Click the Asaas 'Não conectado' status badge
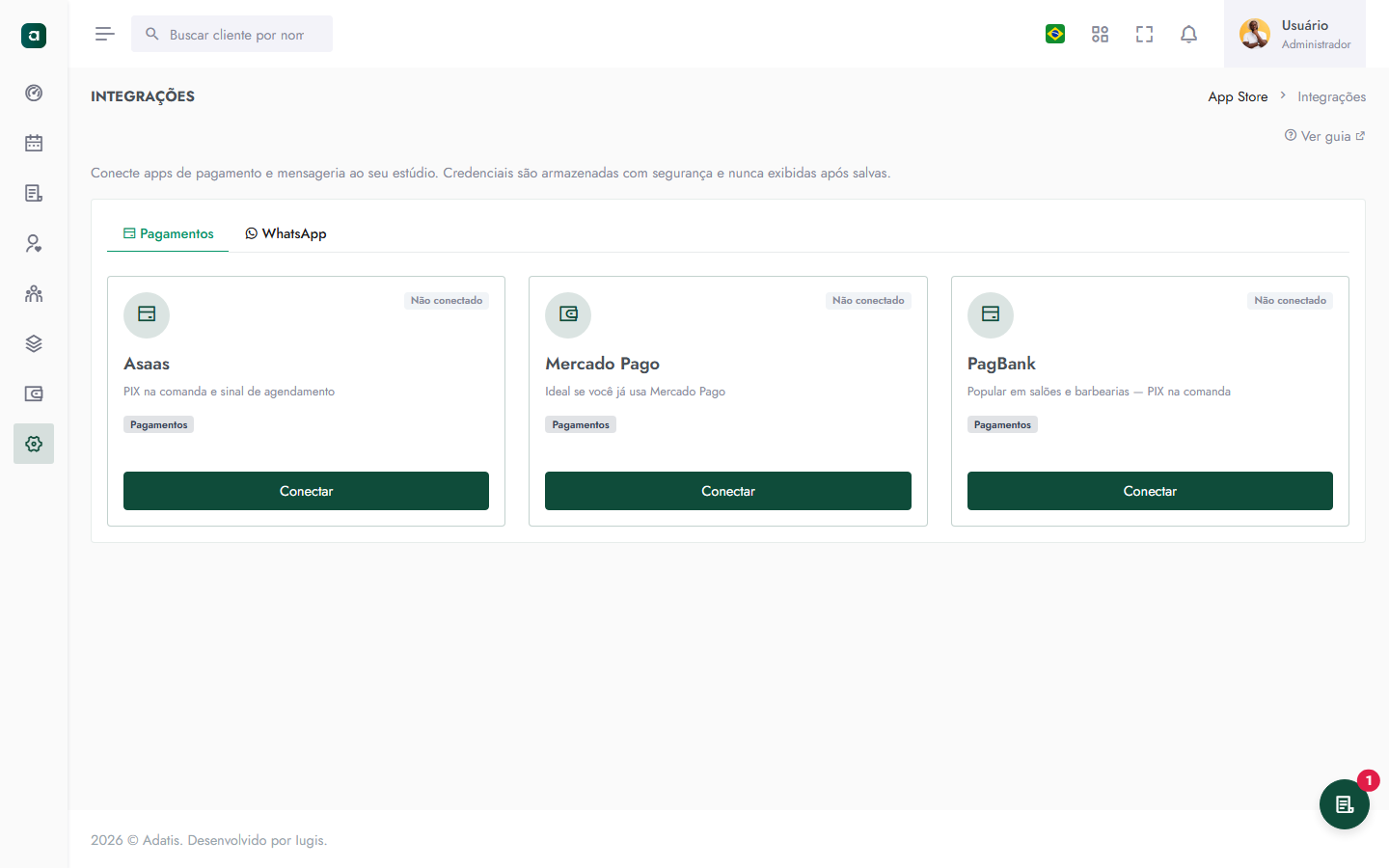This screenshot has height=868, width=1389. click(x=447, y=301)
